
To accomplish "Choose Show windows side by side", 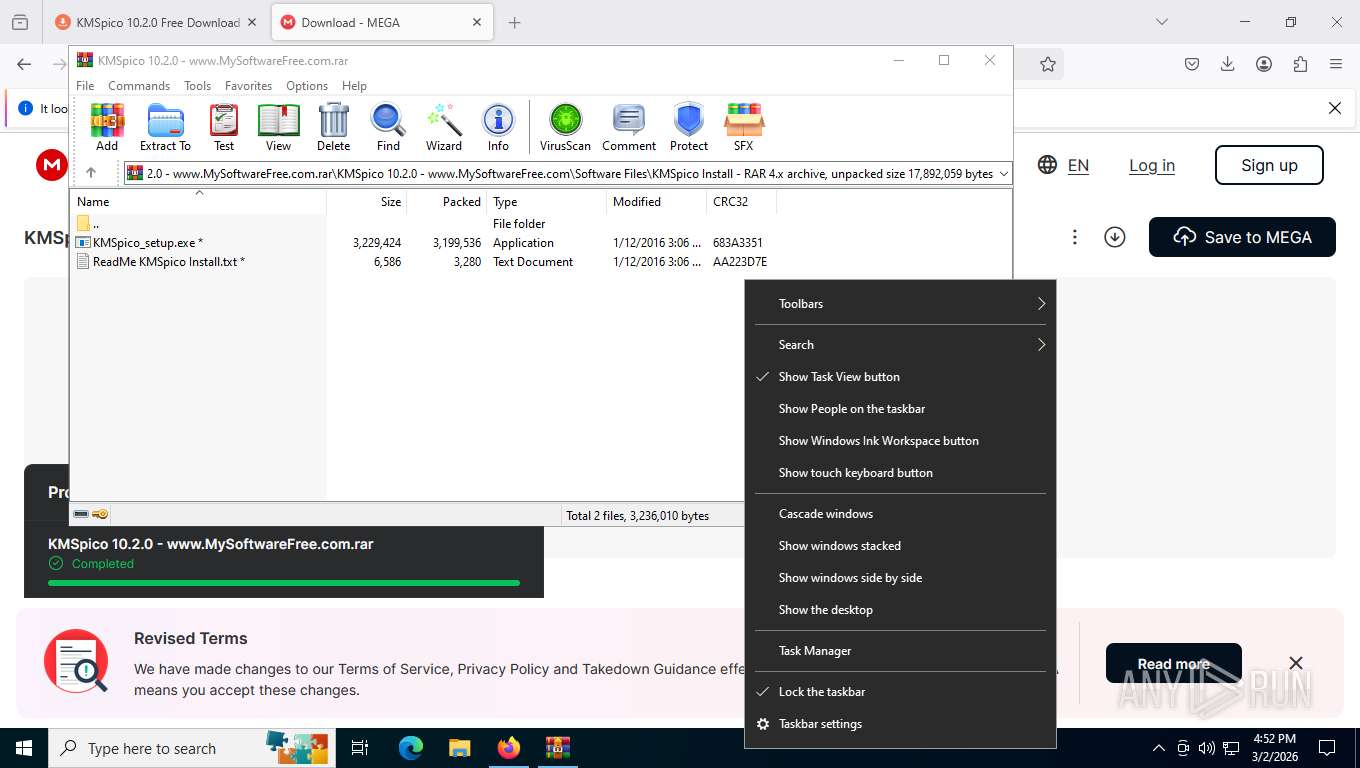I will point(900,578).
